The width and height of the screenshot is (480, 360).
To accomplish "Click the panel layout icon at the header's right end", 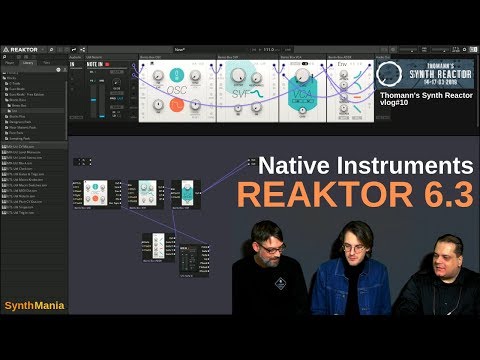I will [x=473, y=50].
